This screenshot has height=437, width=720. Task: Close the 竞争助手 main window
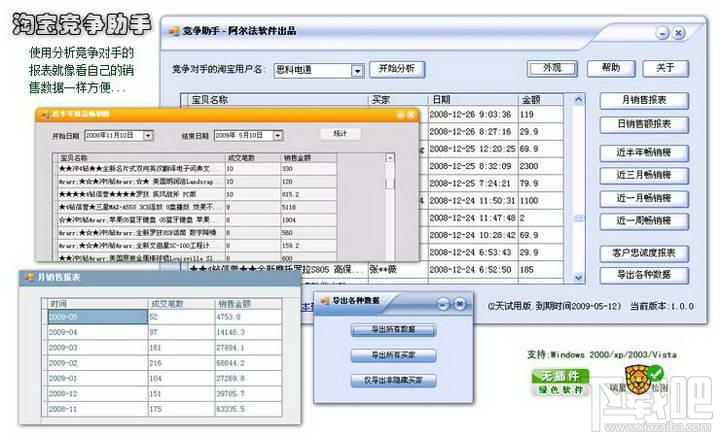pos(678,33)
